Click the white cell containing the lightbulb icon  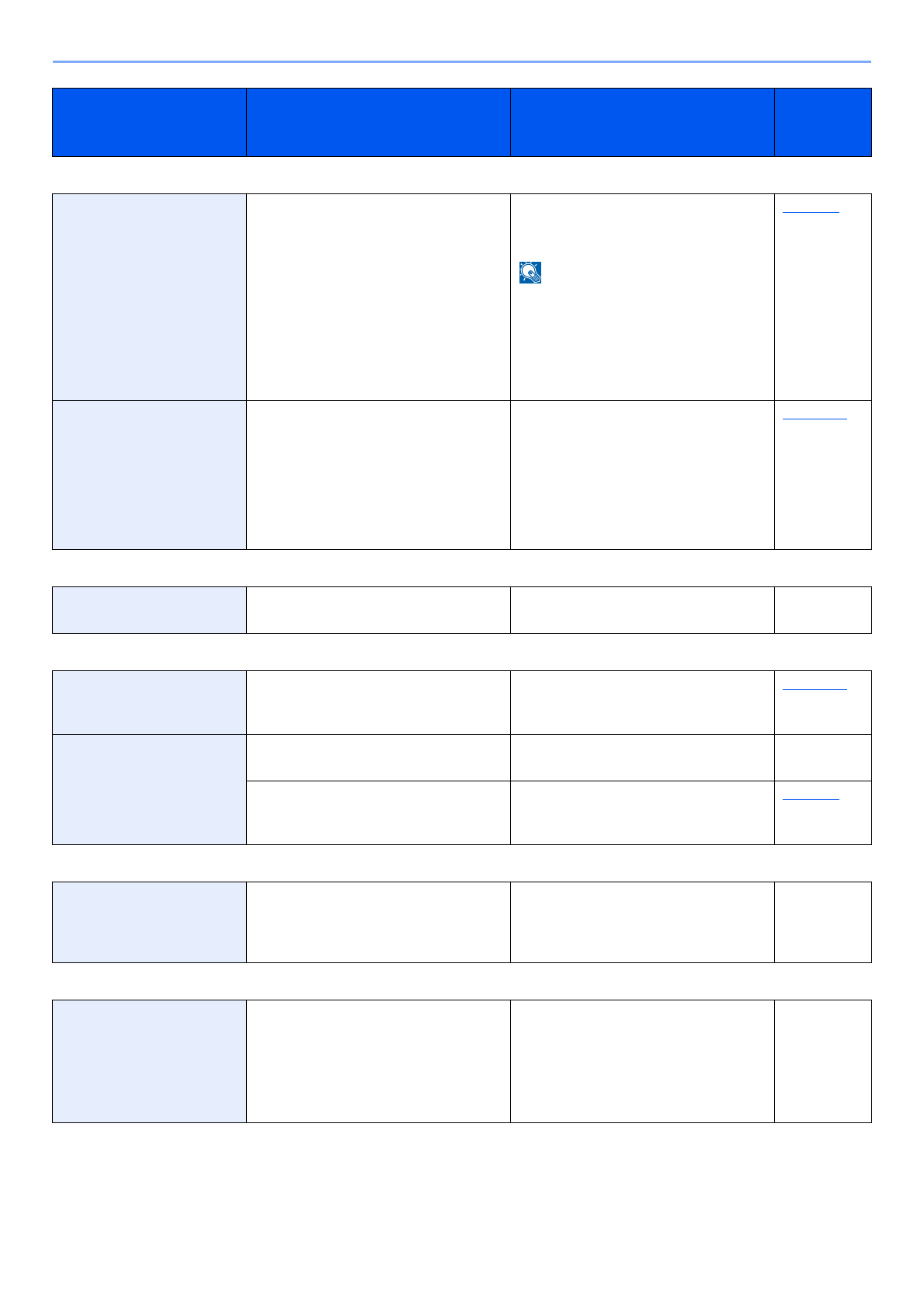click(x=642, y=297)
